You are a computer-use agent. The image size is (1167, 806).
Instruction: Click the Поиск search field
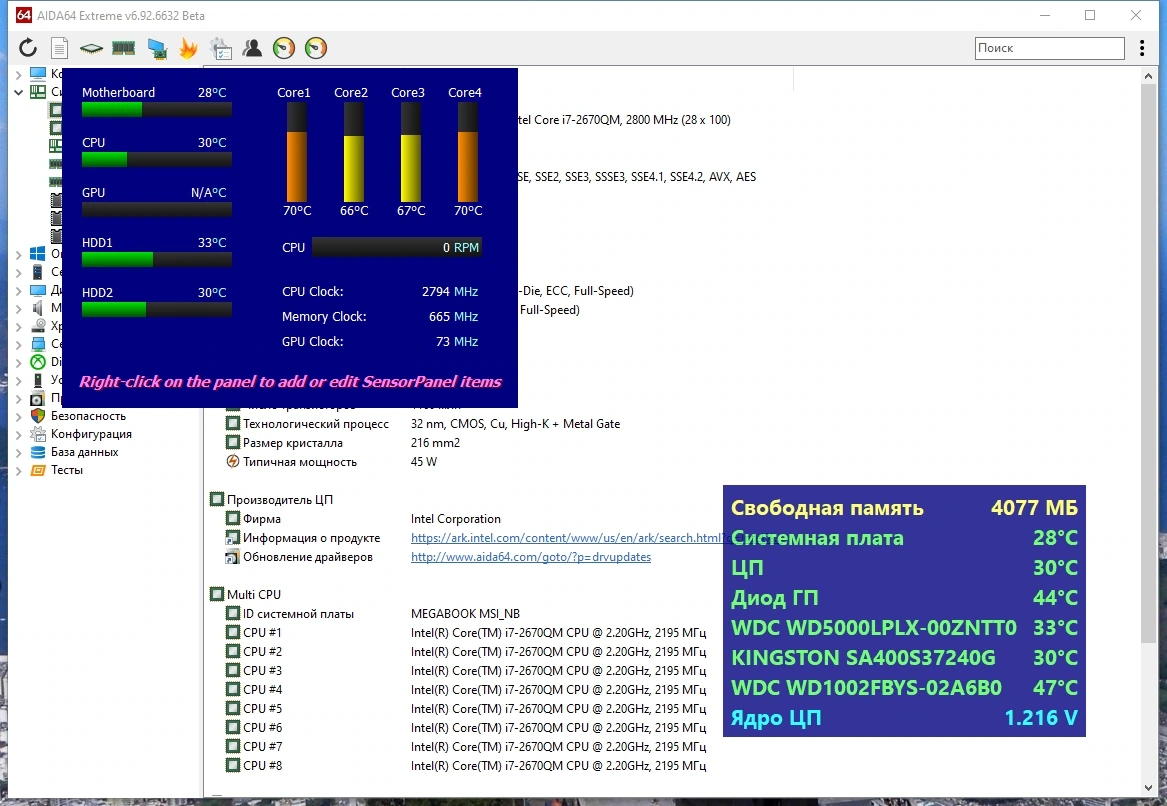(1049, 48)
